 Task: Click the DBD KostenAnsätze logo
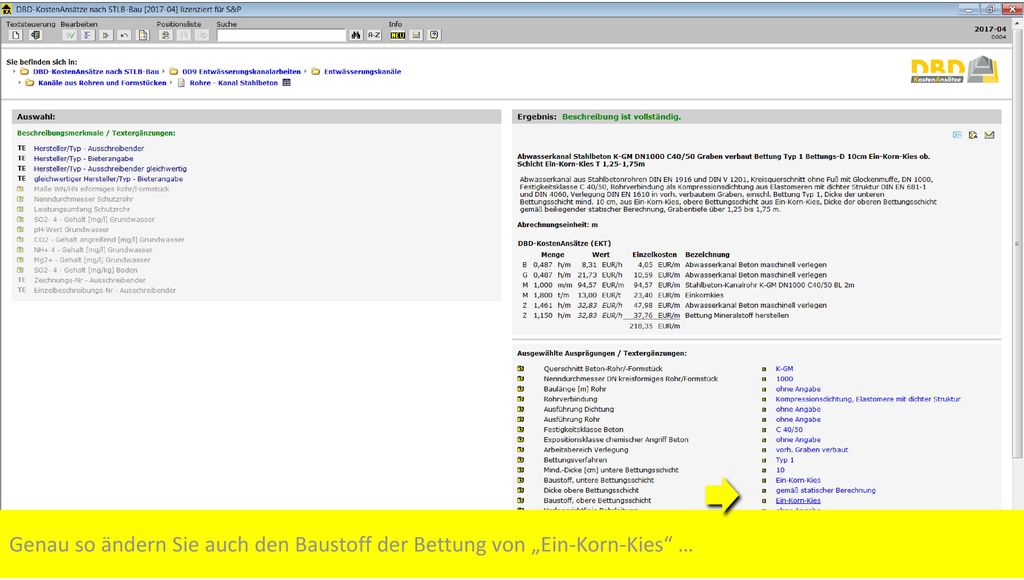[955, 71]
